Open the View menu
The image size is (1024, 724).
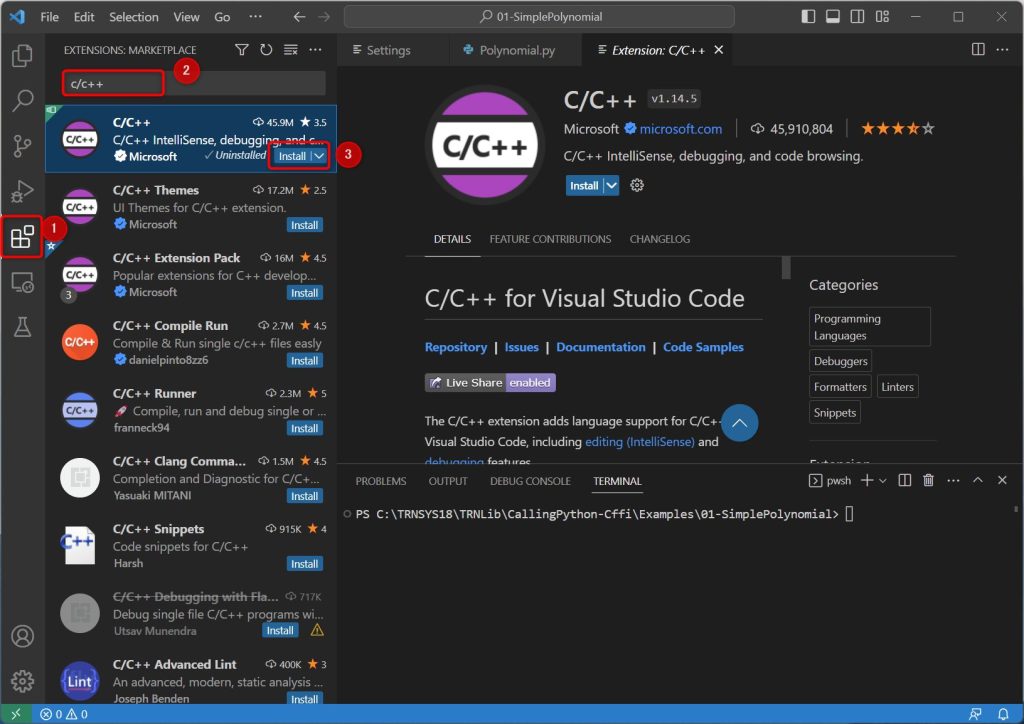[x=186, y=17]
